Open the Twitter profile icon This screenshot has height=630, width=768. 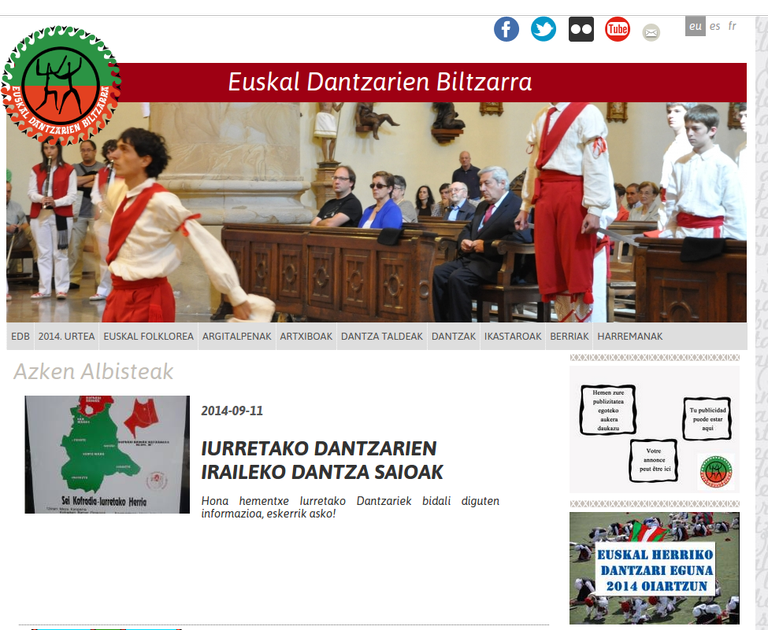pyautogui.click(x=543, y=29)
